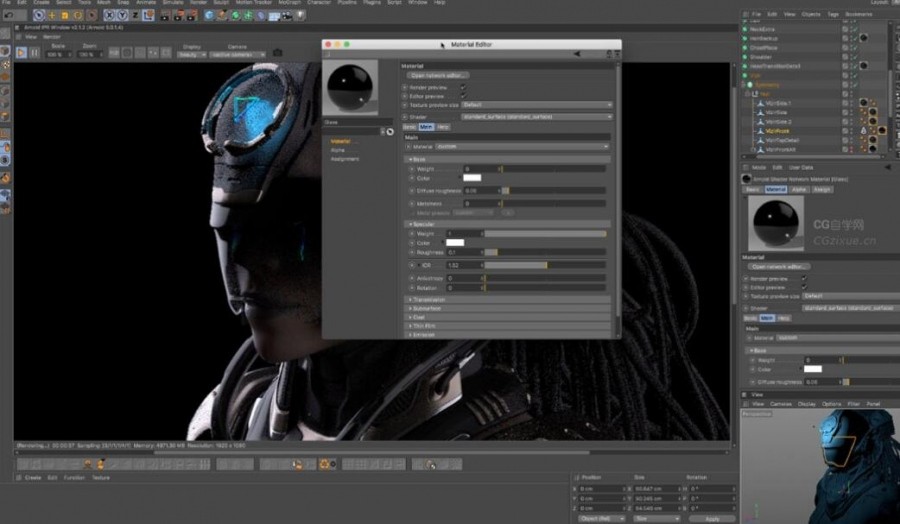
Task: Click the Render to Picture Viewer icon
Action: pyautogui.click(x=179, y=15)
